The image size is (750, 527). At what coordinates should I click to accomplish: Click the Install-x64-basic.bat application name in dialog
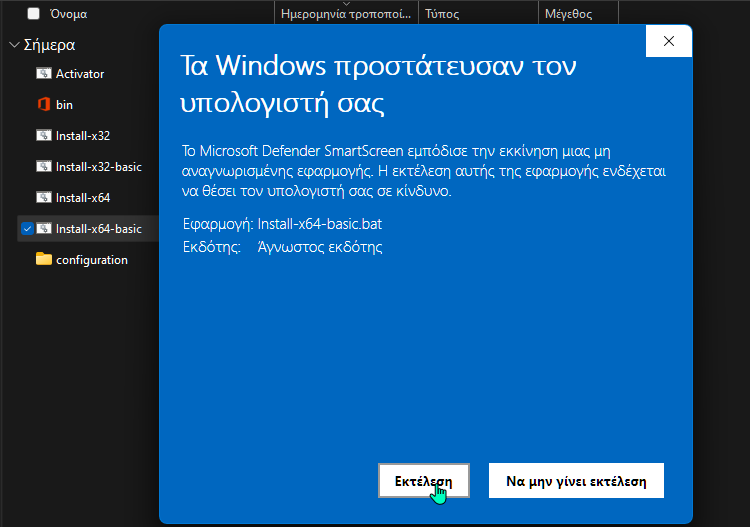point(320,224)
